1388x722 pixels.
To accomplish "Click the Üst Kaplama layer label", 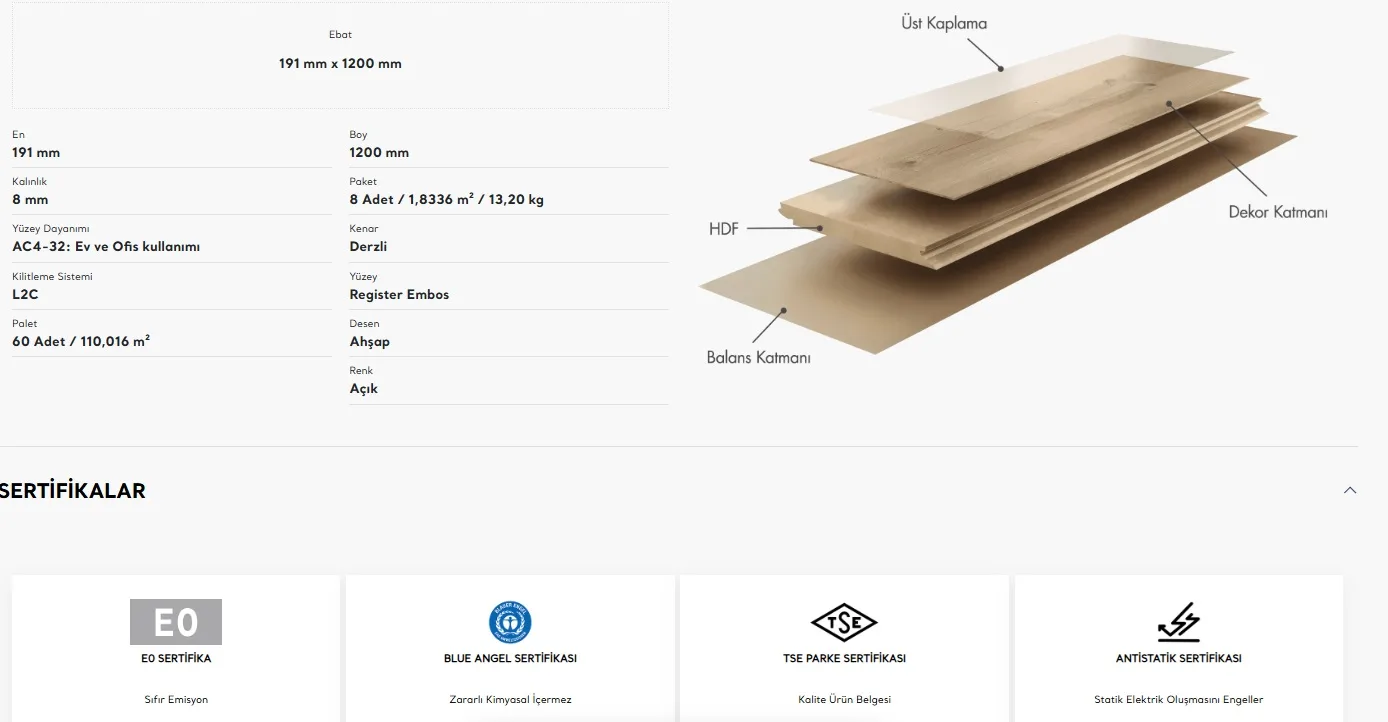I will (944, 23).
